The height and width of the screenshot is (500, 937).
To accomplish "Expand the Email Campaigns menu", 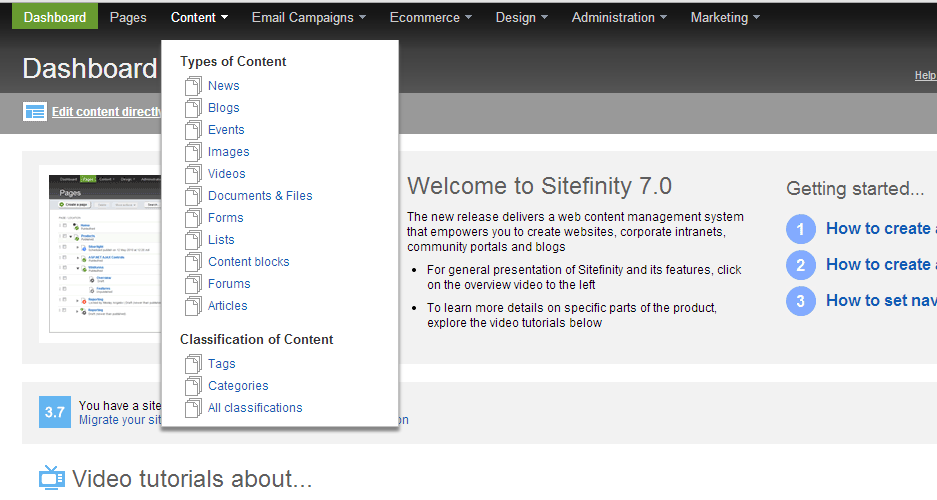I will pos(308,17).
